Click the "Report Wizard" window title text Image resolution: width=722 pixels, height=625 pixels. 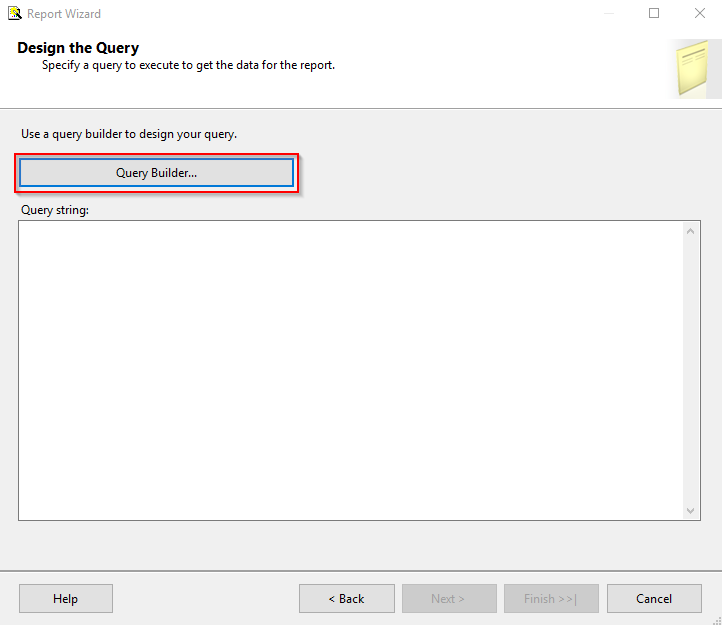click(64, 14)
